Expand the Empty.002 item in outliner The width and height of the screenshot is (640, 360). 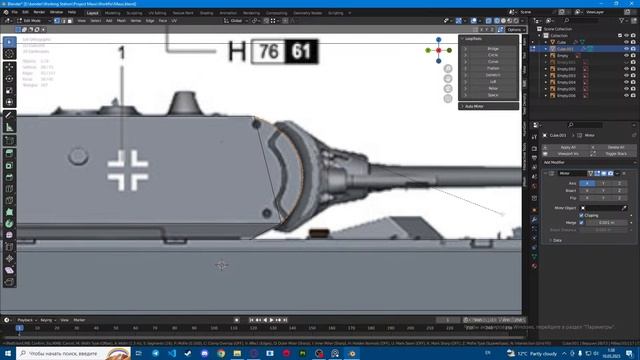(x=546, y=69)
